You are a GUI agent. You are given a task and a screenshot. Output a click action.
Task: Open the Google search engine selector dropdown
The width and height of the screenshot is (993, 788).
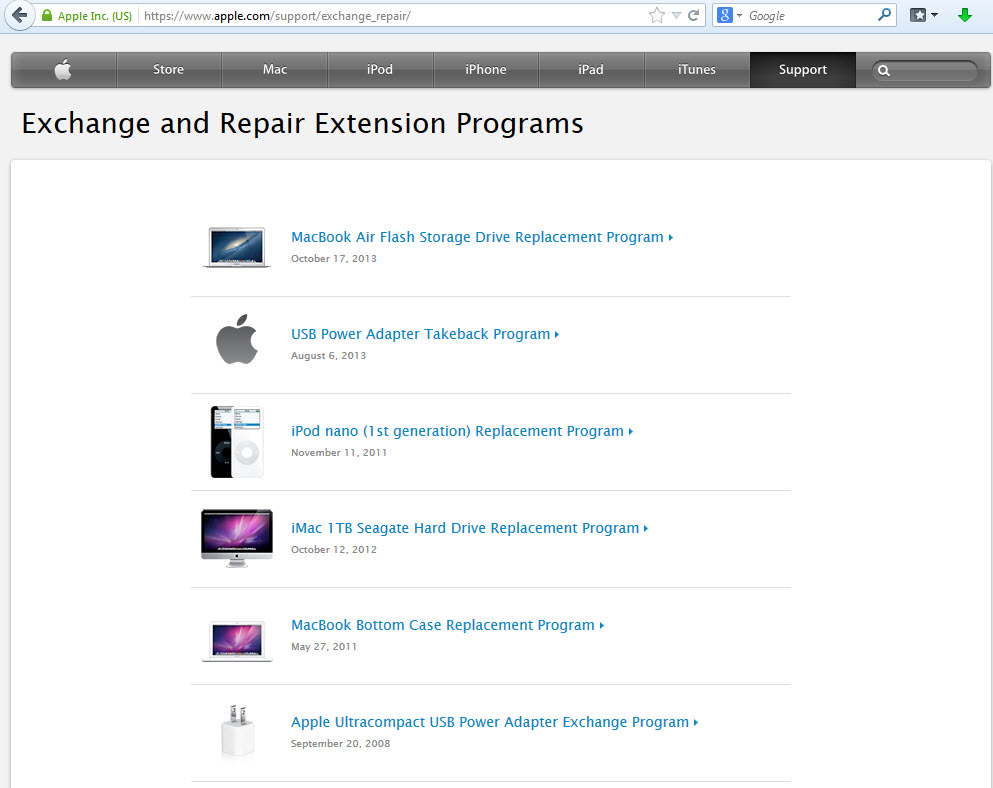tap(730, 15)
